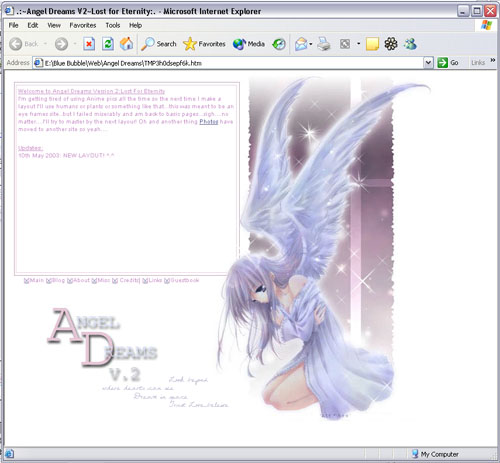
Task: Click the Angel Dreams V.2 logo
Action: tap(102, 345)
